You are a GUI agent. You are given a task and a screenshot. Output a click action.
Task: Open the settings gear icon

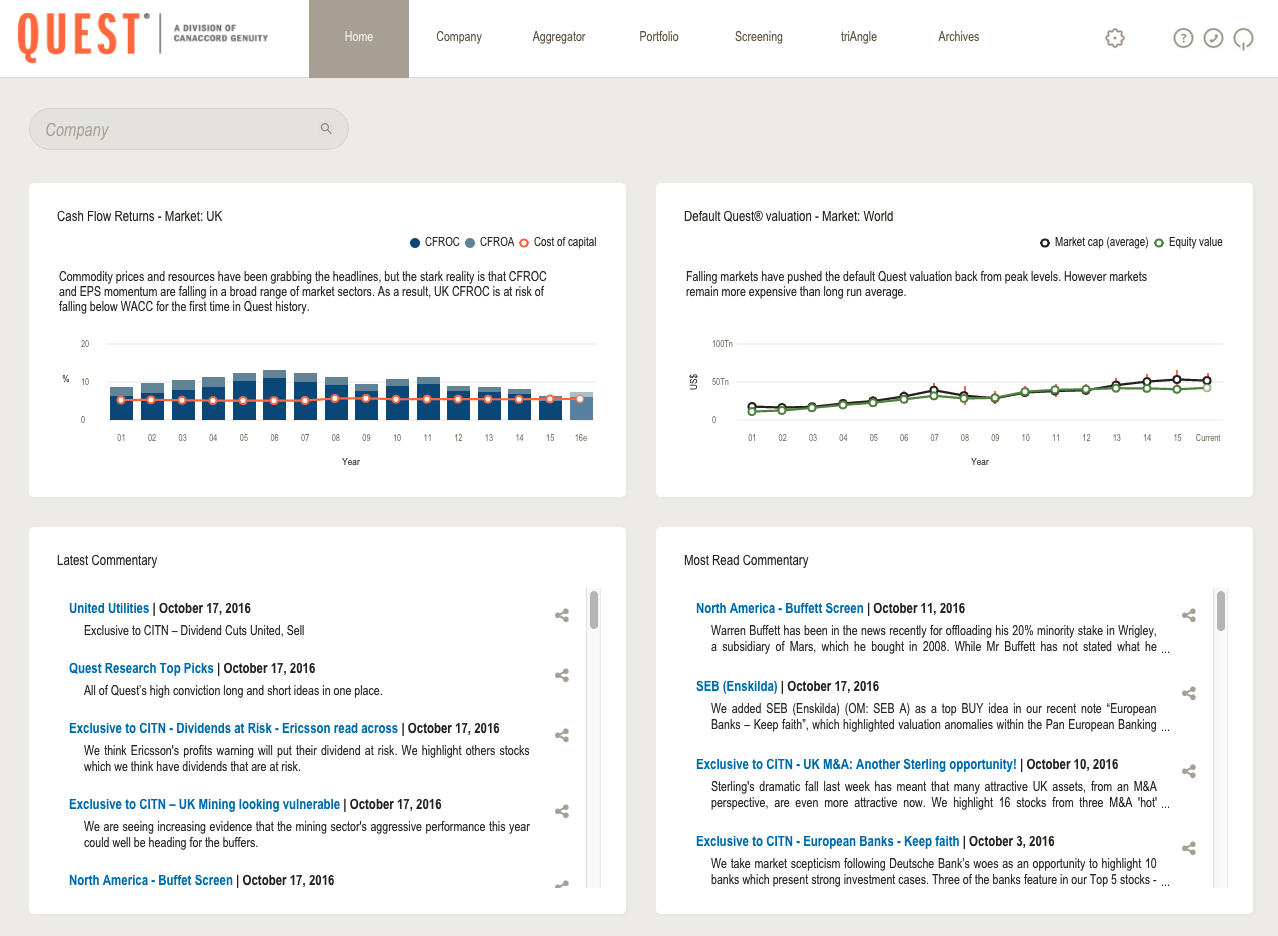1115,38
